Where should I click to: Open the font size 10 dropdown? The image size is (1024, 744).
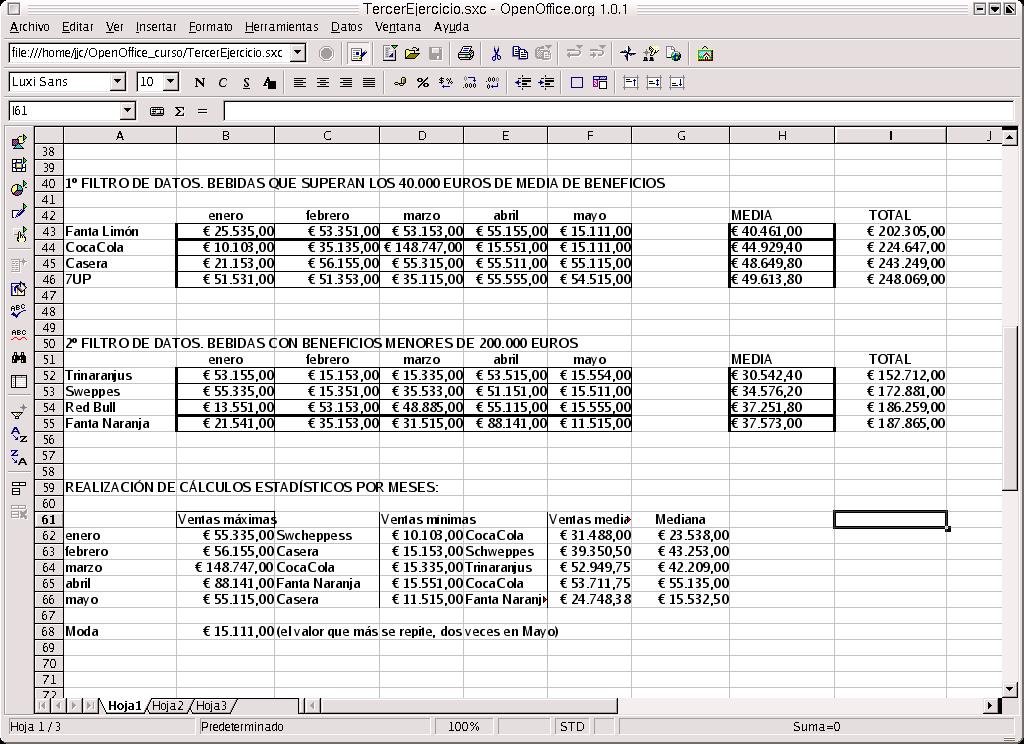pos(170,82)
